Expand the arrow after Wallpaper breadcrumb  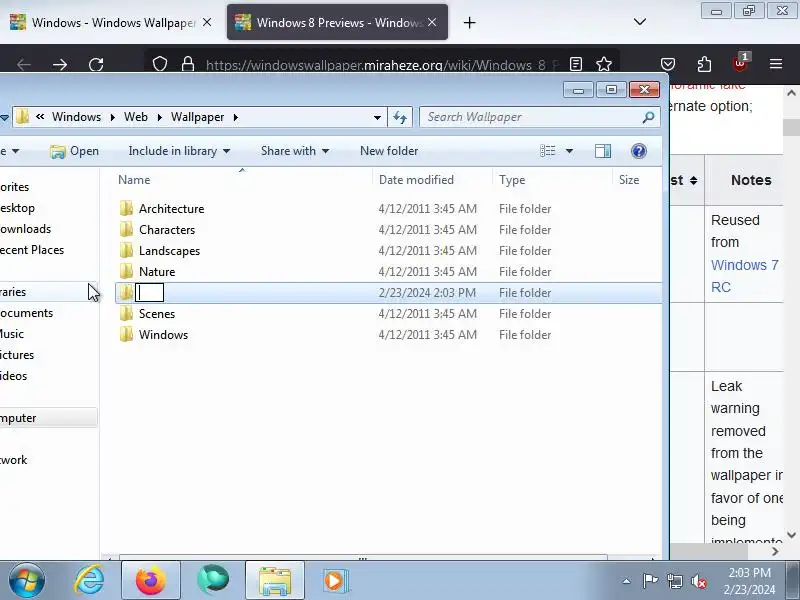tap(236, 117)
